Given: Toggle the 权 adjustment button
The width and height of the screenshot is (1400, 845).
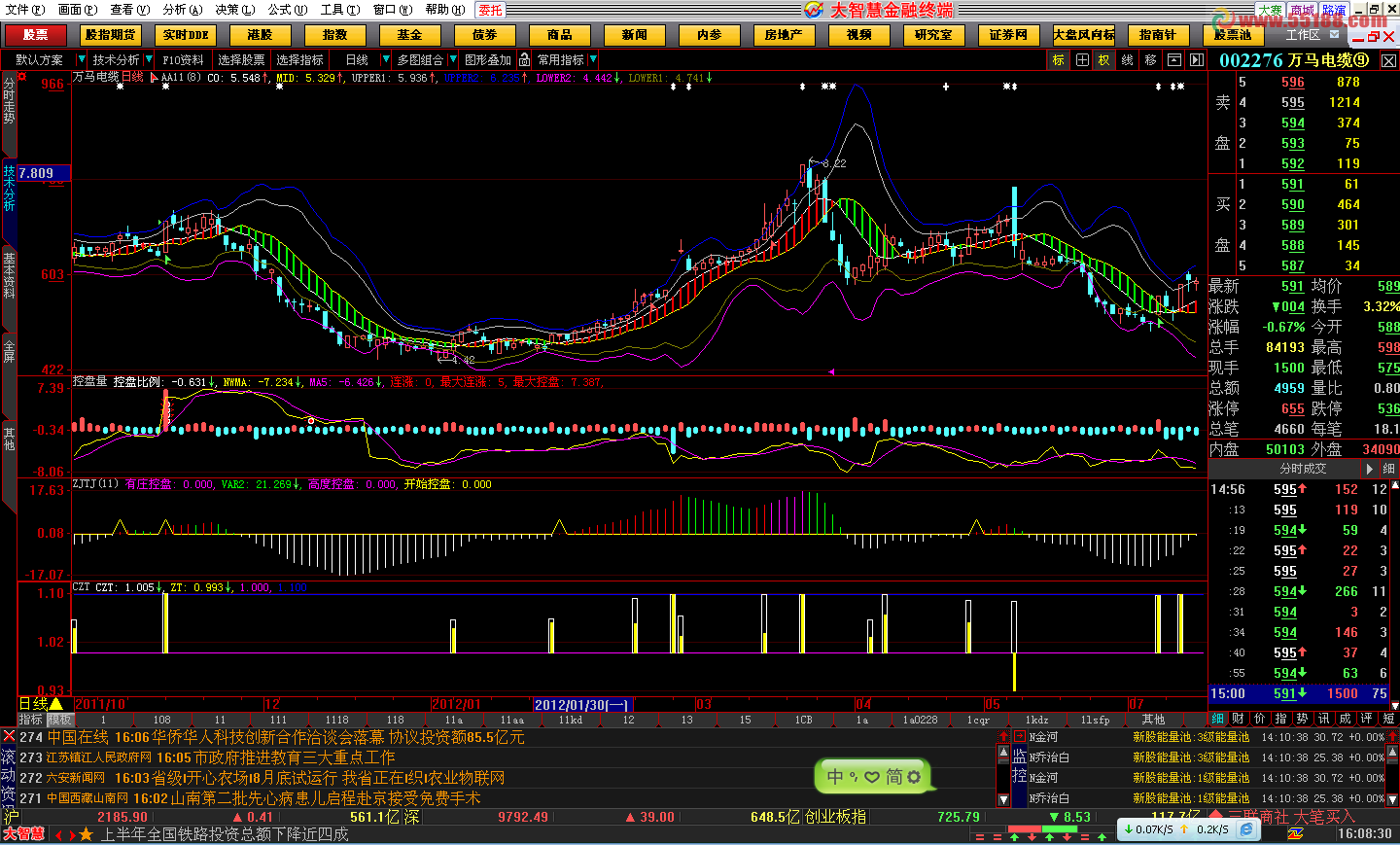Looking at the screenshot, I should click(1104, 59).
